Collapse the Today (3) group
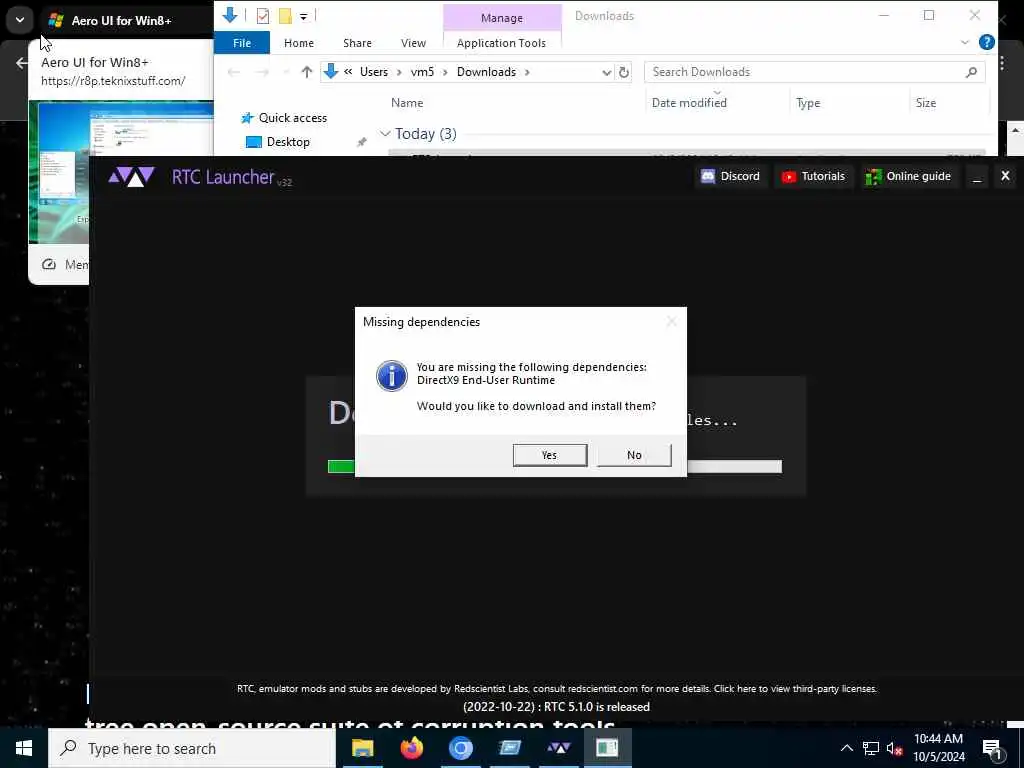 click(385, 134)
